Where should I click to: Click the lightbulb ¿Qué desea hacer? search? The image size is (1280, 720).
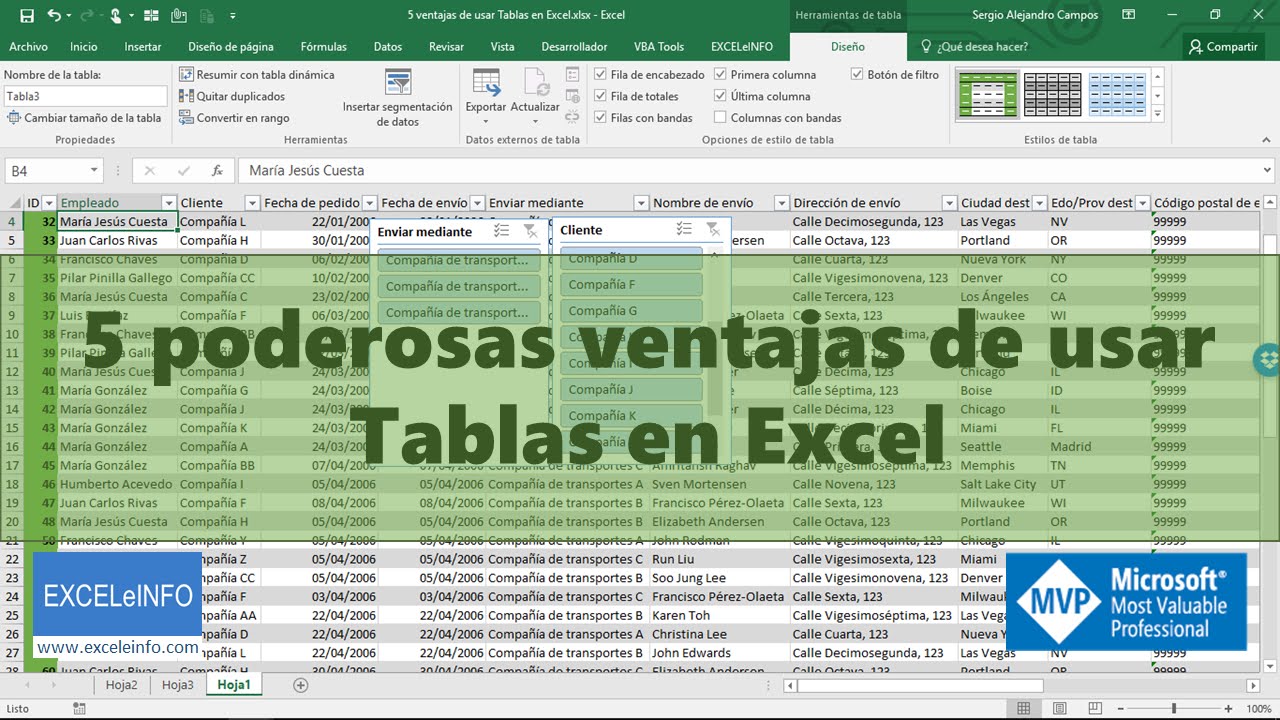point(974,47)
